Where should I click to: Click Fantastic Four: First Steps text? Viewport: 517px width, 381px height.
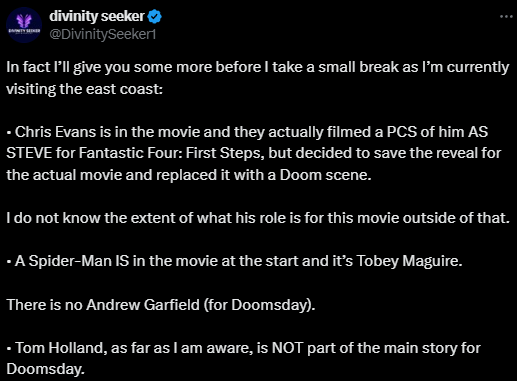point(171,153)
